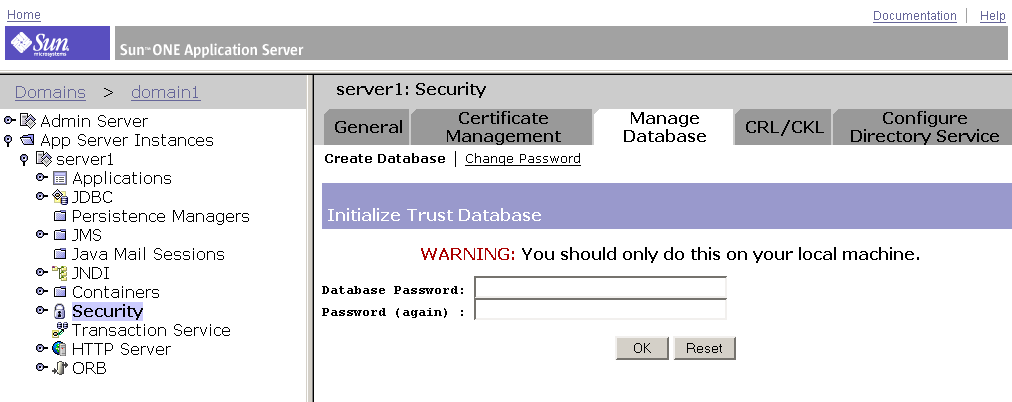This screenshot has height=402, width=1012.
Task: Expand the JNDI tree node
Action: pos(42,272)
